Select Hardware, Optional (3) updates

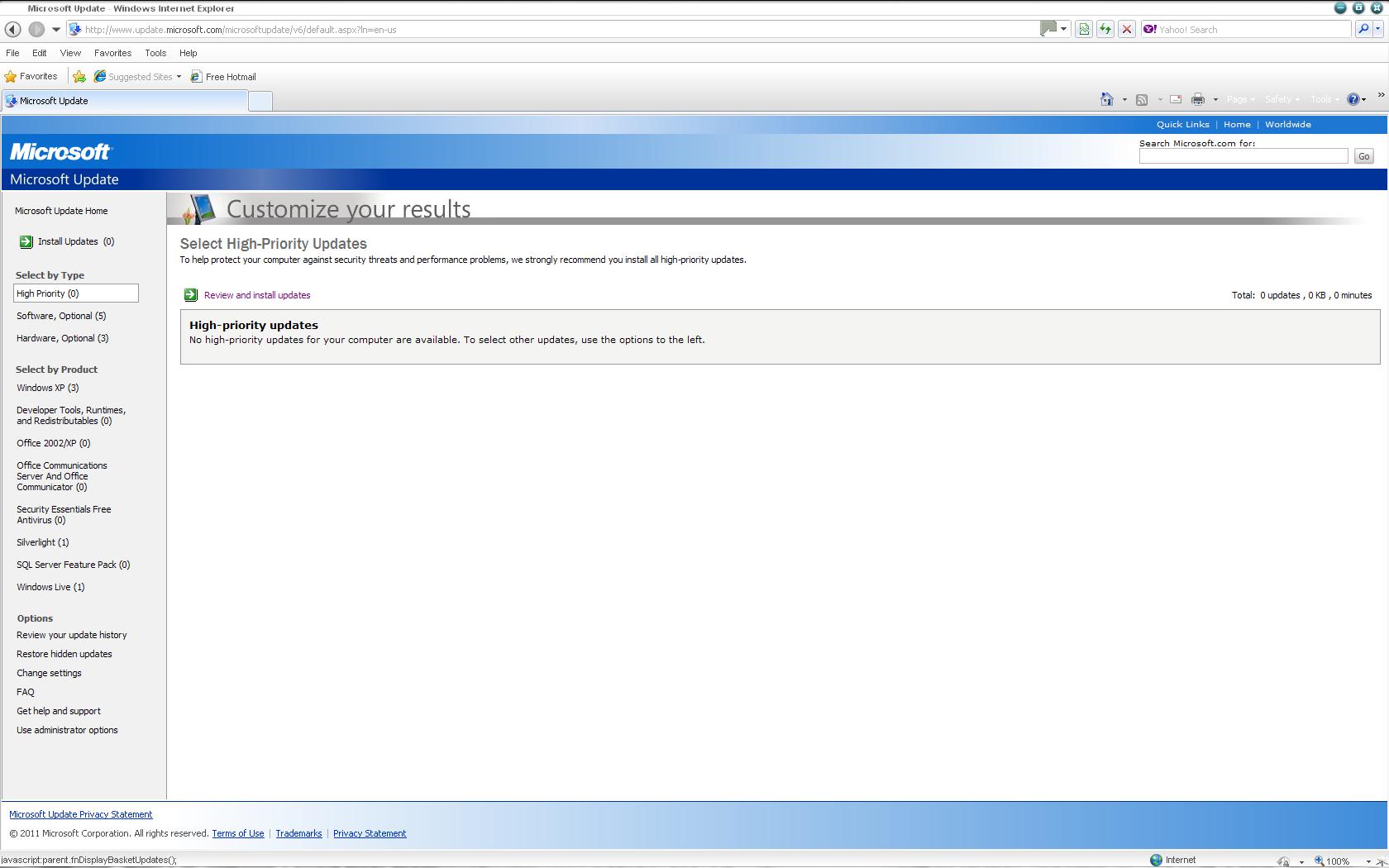click(x=63, y=338)
